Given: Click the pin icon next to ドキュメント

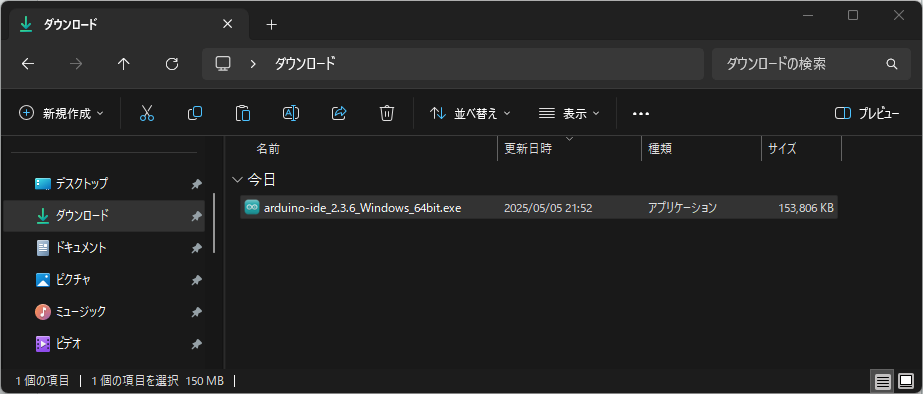Looking at the screenshot, I should 197,248.
